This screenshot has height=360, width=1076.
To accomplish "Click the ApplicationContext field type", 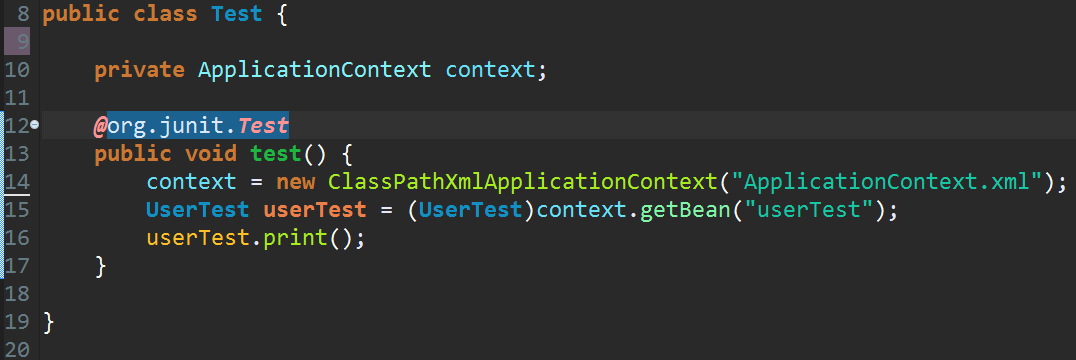I will [x=315, y=69].
